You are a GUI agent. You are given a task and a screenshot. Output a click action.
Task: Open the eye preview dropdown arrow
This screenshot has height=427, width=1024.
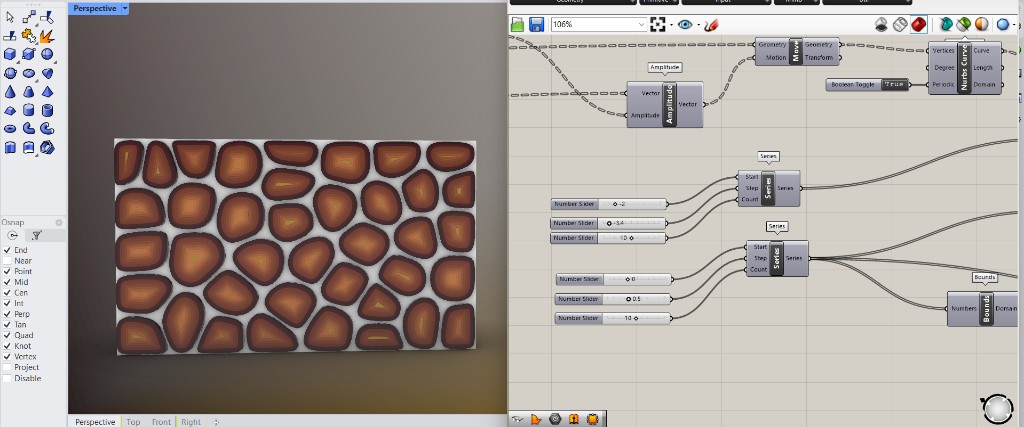click(697, 25)
